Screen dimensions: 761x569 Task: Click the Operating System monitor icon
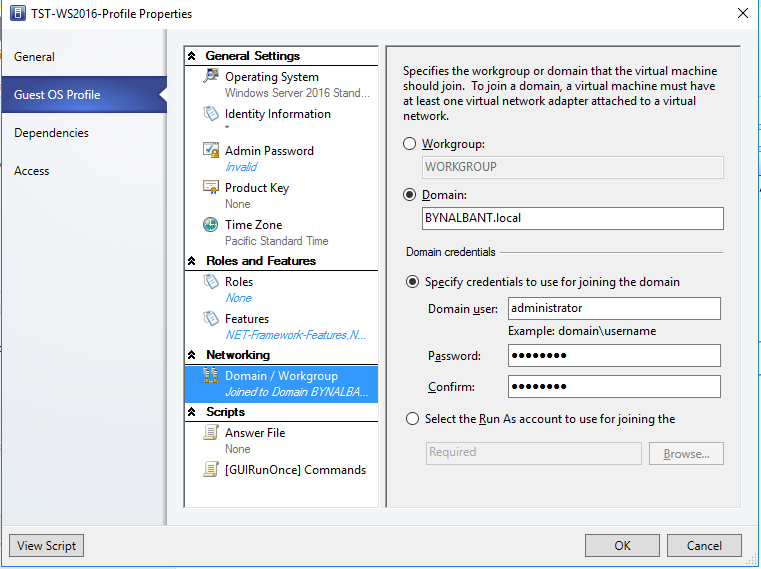[x=211, y=76]
